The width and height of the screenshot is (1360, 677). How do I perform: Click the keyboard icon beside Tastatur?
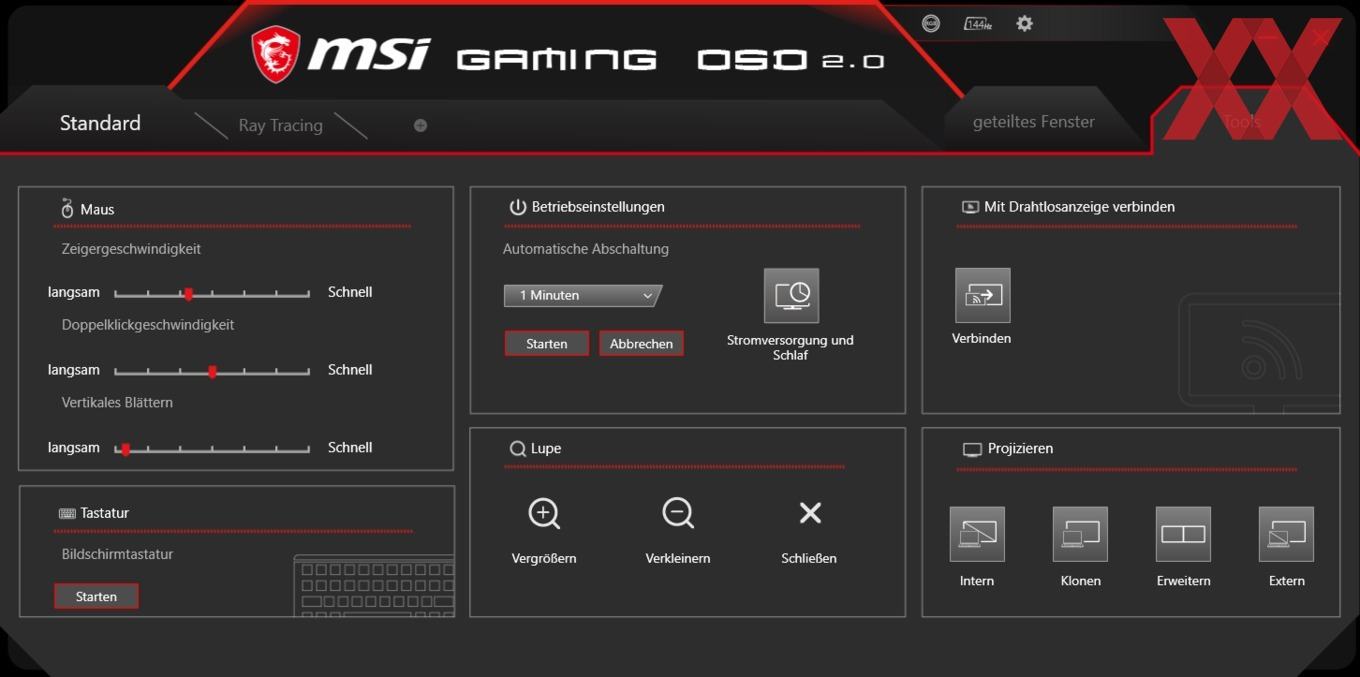pos(67,513)
